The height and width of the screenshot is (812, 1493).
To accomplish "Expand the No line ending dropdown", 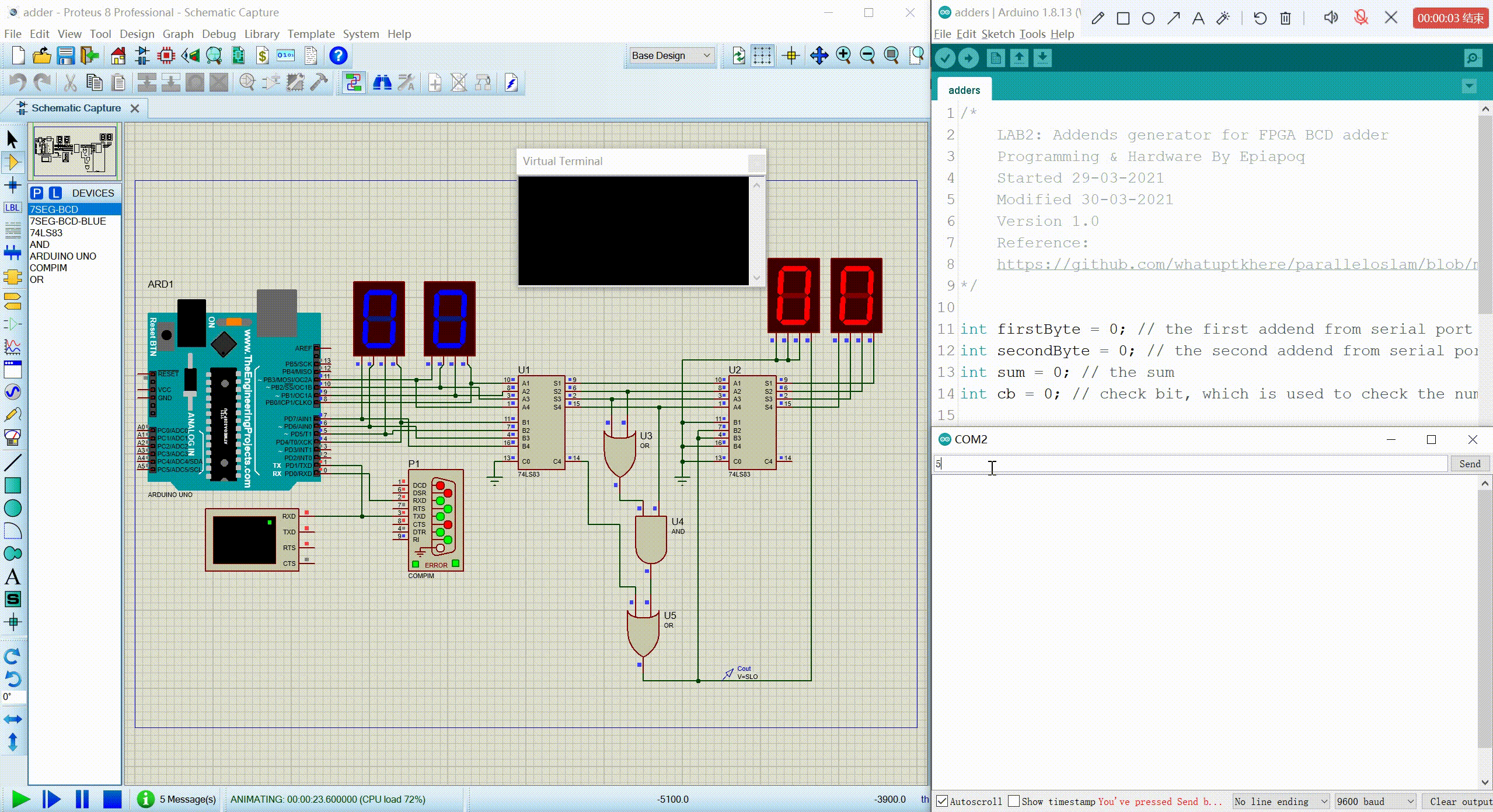I will click(1281, 801).
